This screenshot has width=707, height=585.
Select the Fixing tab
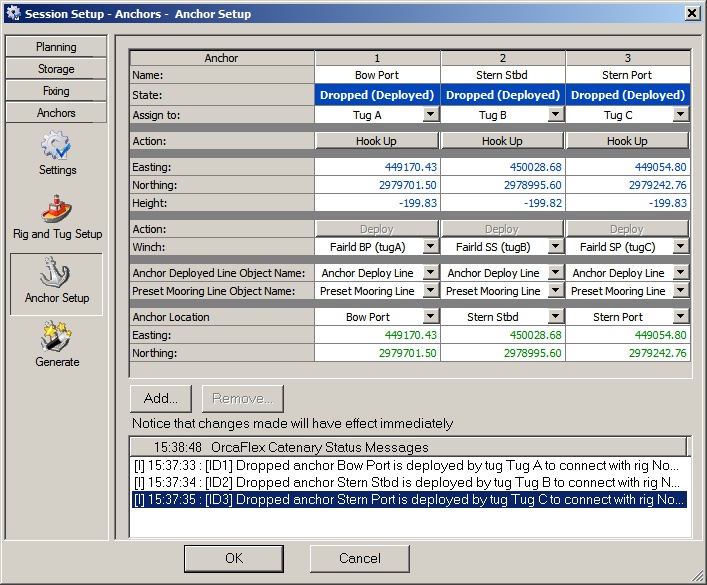pyautogui.click(x=56, y=91)
